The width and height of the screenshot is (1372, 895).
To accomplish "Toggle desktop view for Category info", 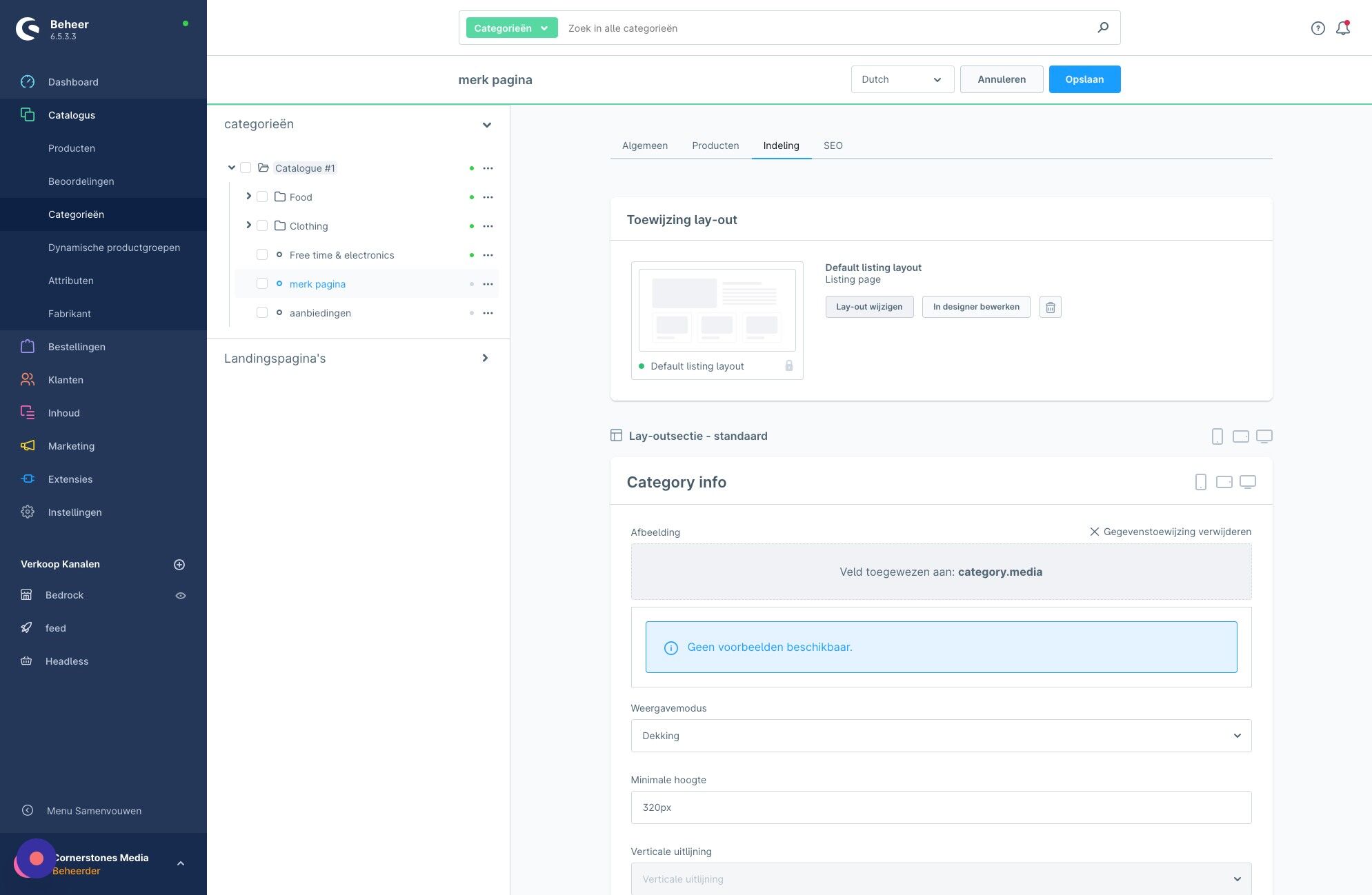I will (x=1247, y=482).
